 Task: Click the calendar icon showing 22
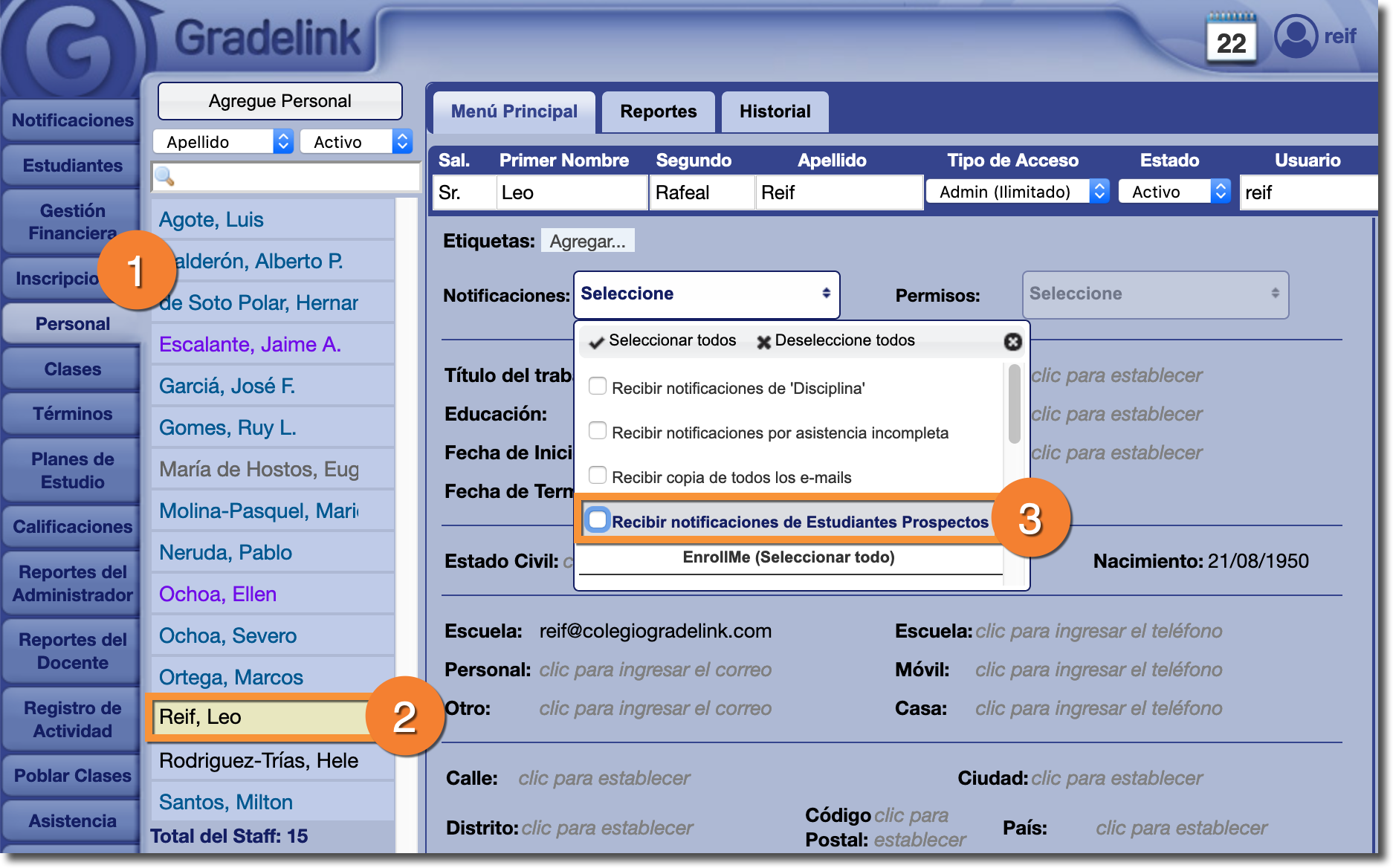[1231, 40]
